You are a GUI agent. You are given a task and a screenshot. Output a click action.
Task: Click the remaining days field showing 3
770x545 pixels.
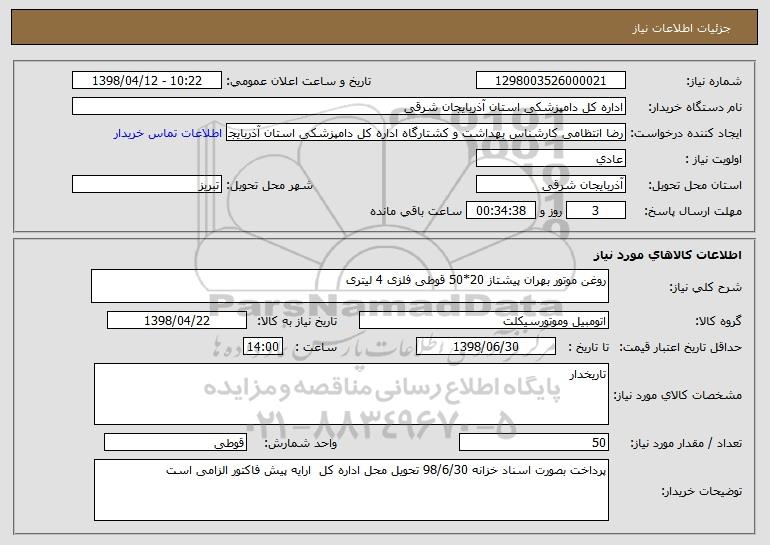pyautogui.click(x=596, y=211)
